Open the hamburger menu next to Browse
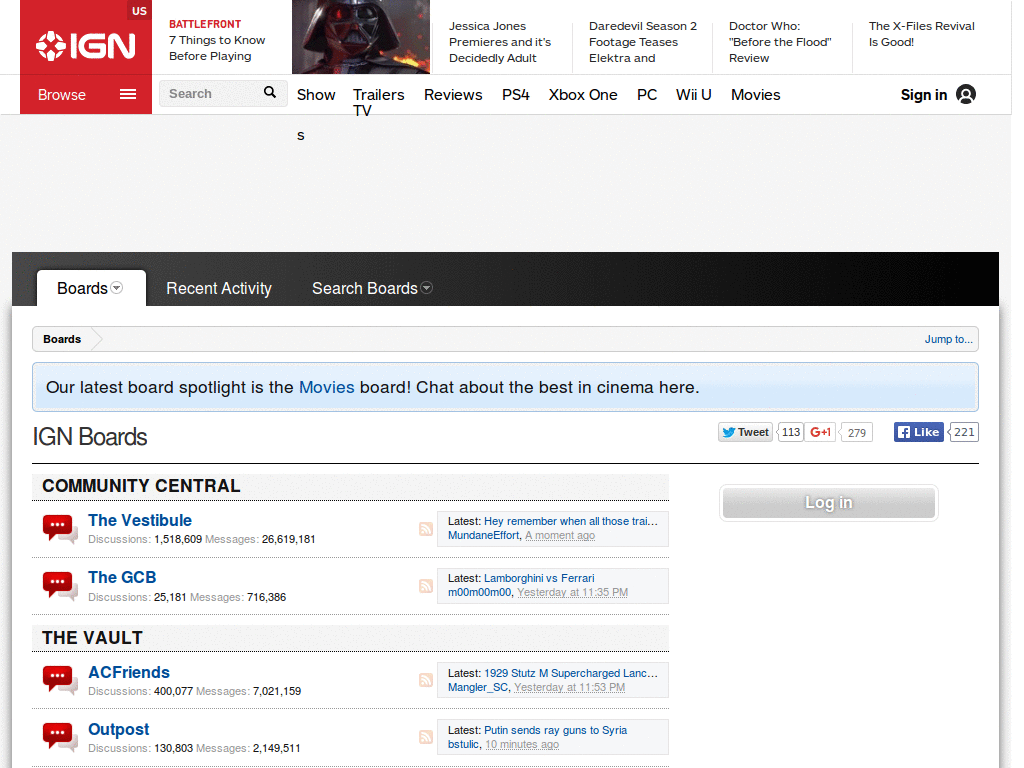The width and height of the screenshot is (1024, 768). (127, 94)
